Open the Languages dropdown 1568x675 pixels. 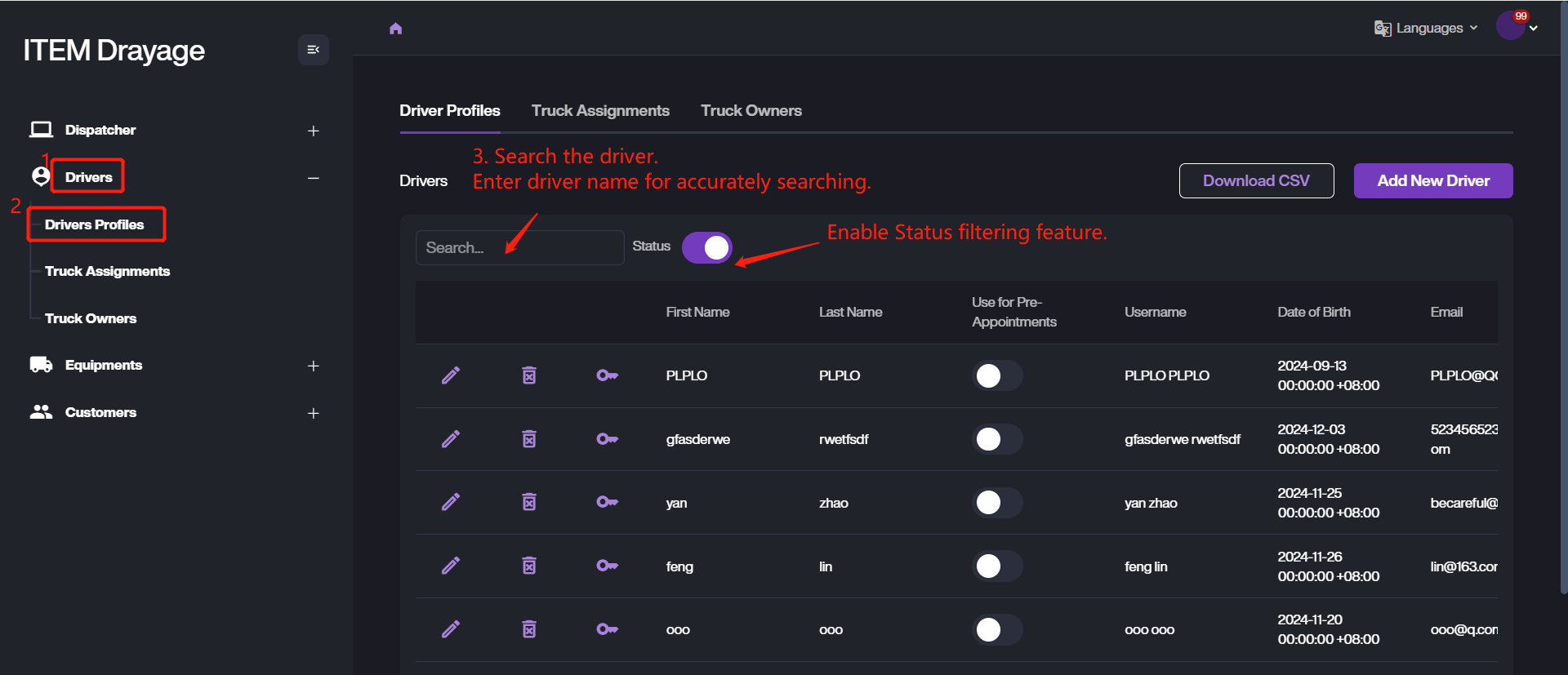click(x=1427, y=29)
